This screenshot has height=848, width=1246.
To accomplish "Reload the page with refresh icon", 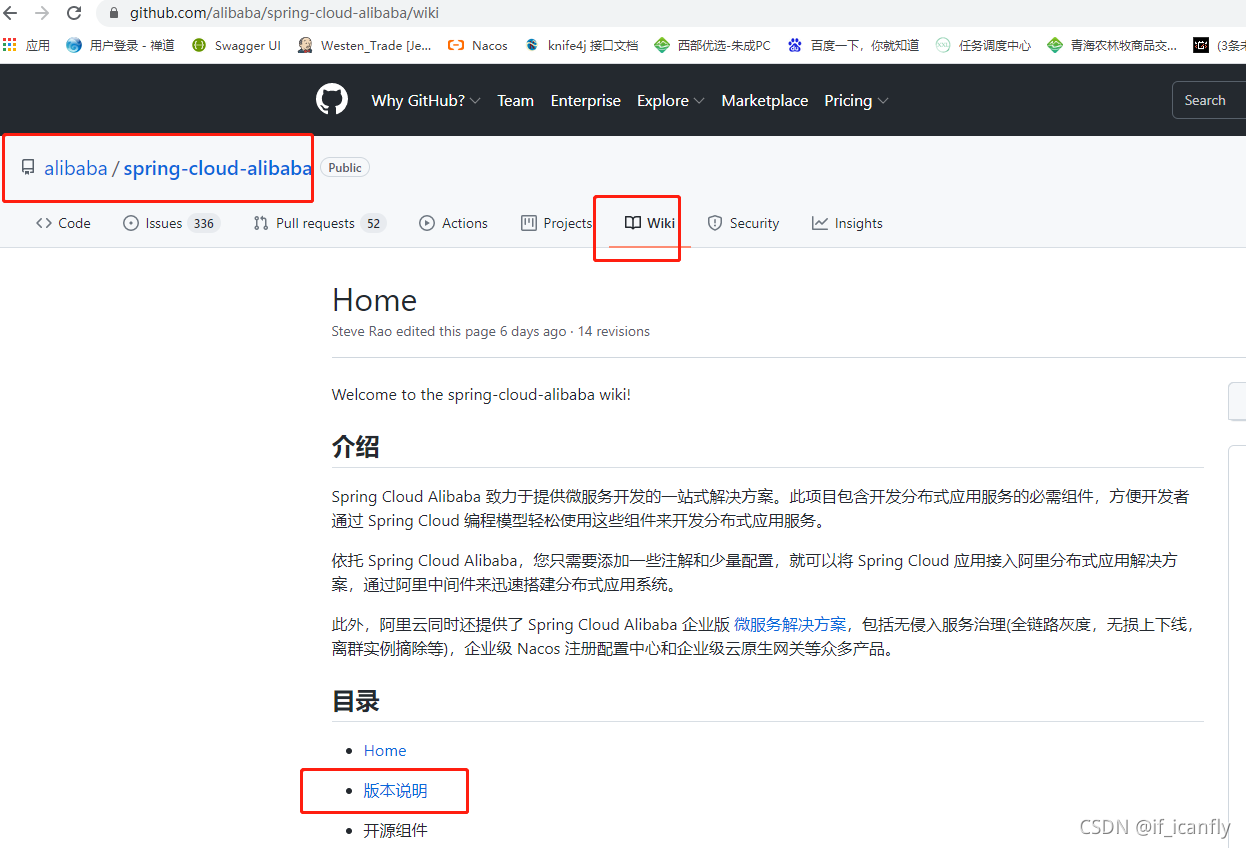I will (74, 13).
